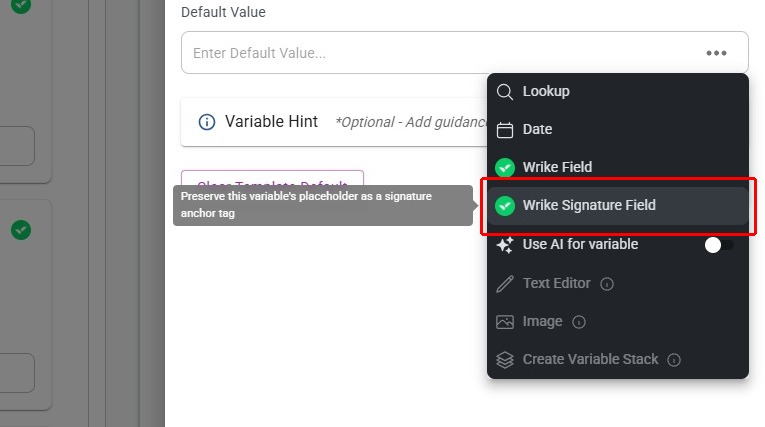Viewport: 765px width, 427px height.
Task: Uncheck the Wrike Field green checkmark
Action: tap(505, 167)
